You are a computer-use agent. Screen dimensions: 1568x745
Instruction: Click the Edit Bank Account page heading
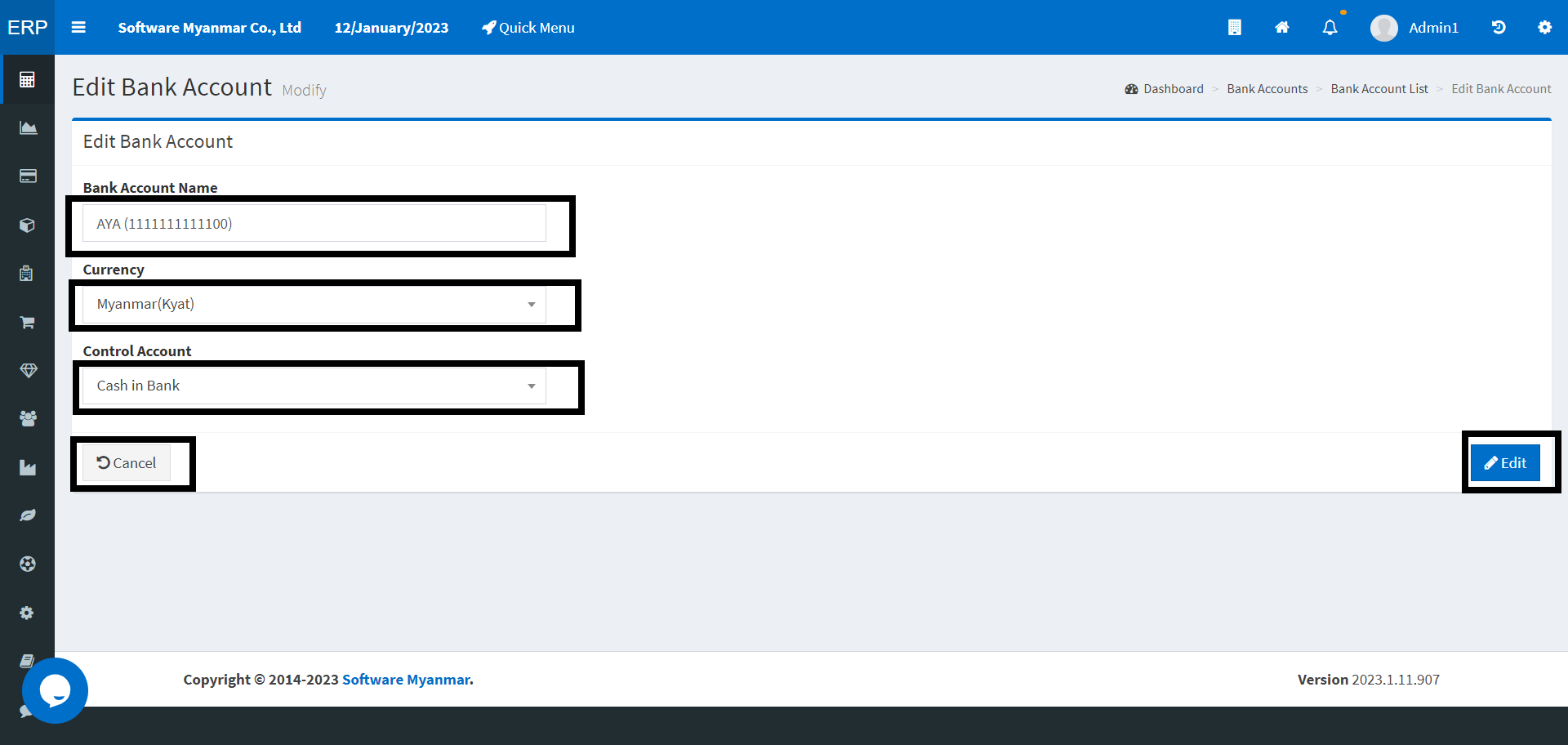click(171, 87)
